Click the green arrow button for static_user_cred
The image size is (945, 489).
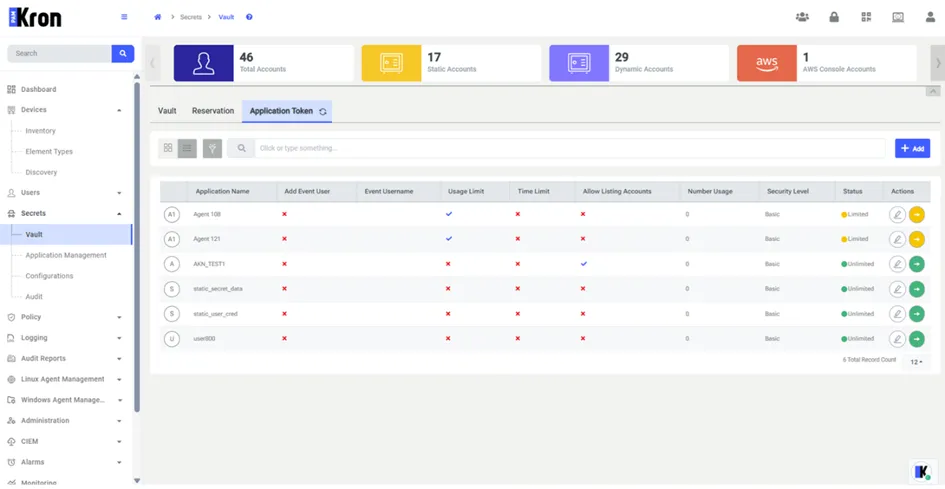tap(917, 314)
